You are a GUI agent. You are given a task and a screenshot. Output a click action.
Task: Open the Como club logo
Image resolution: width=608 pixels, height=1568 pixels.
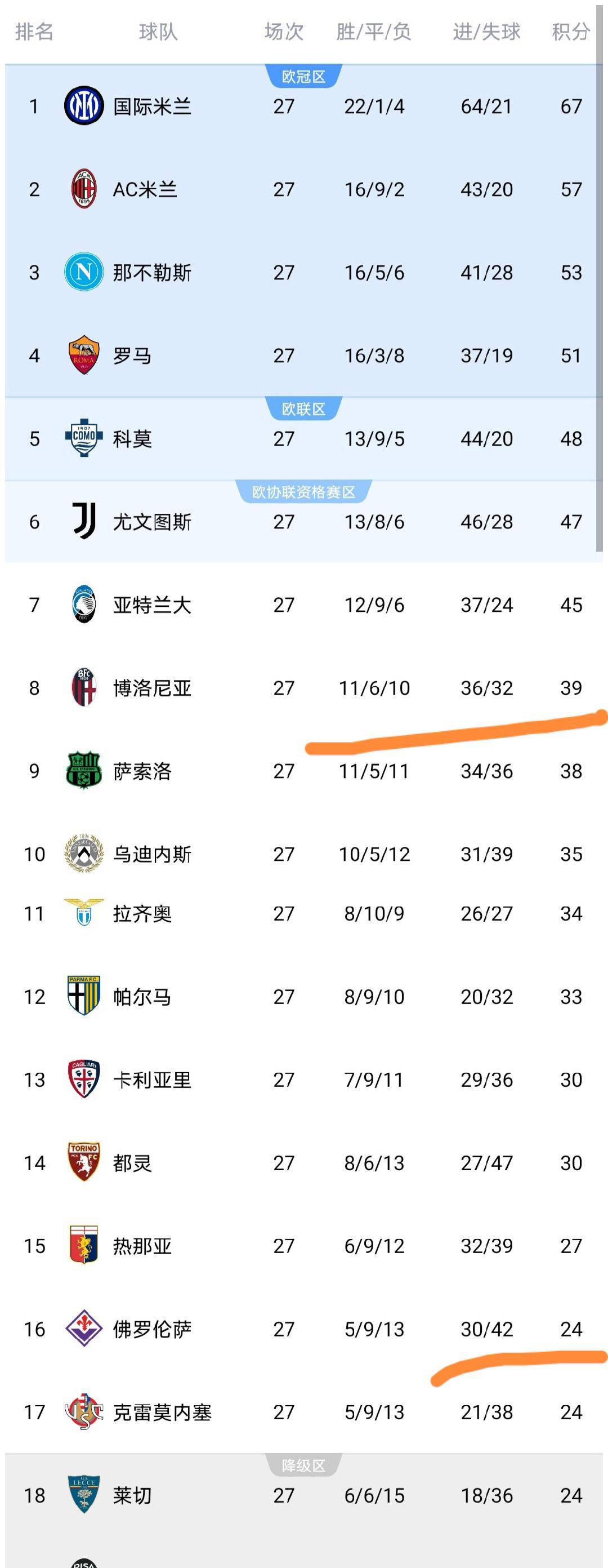[x=83, y=438]
